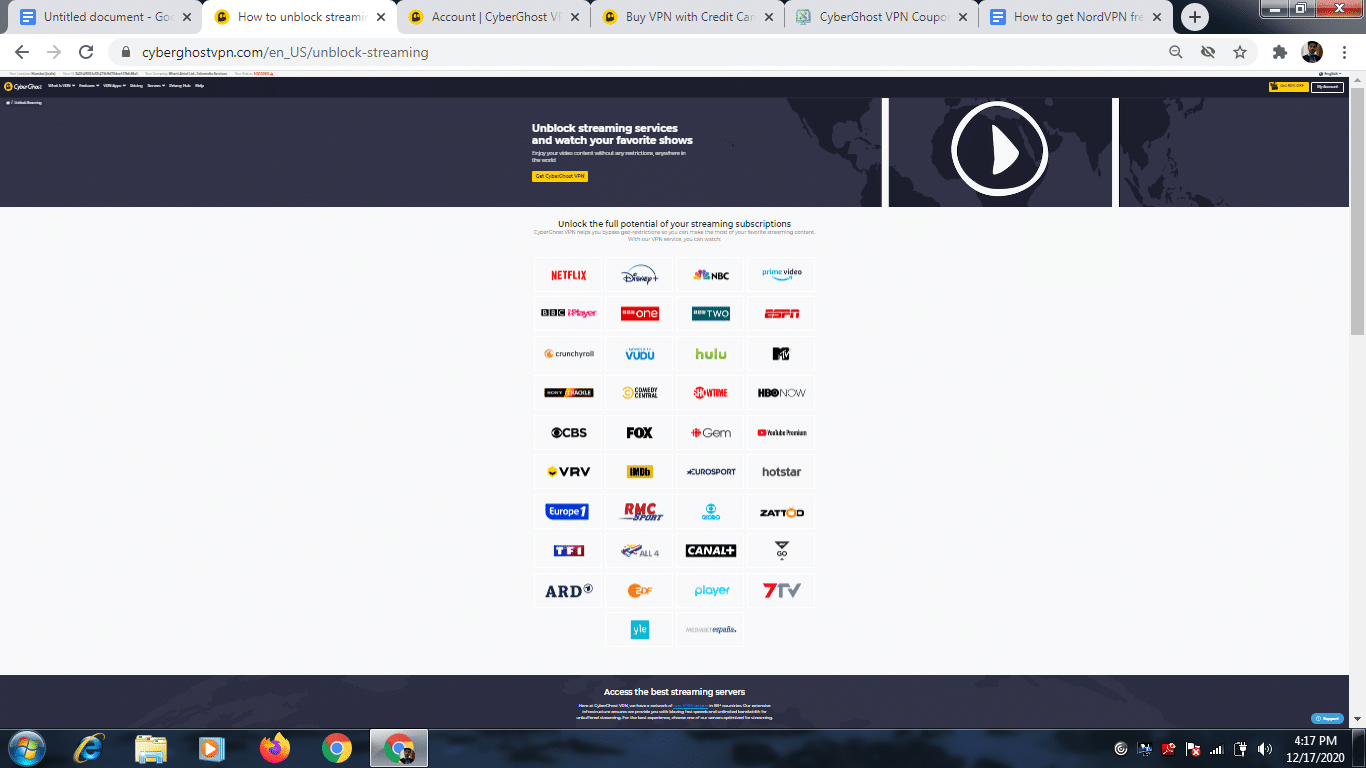
Task: Open a new browser tab
Action: point(1195,17)
